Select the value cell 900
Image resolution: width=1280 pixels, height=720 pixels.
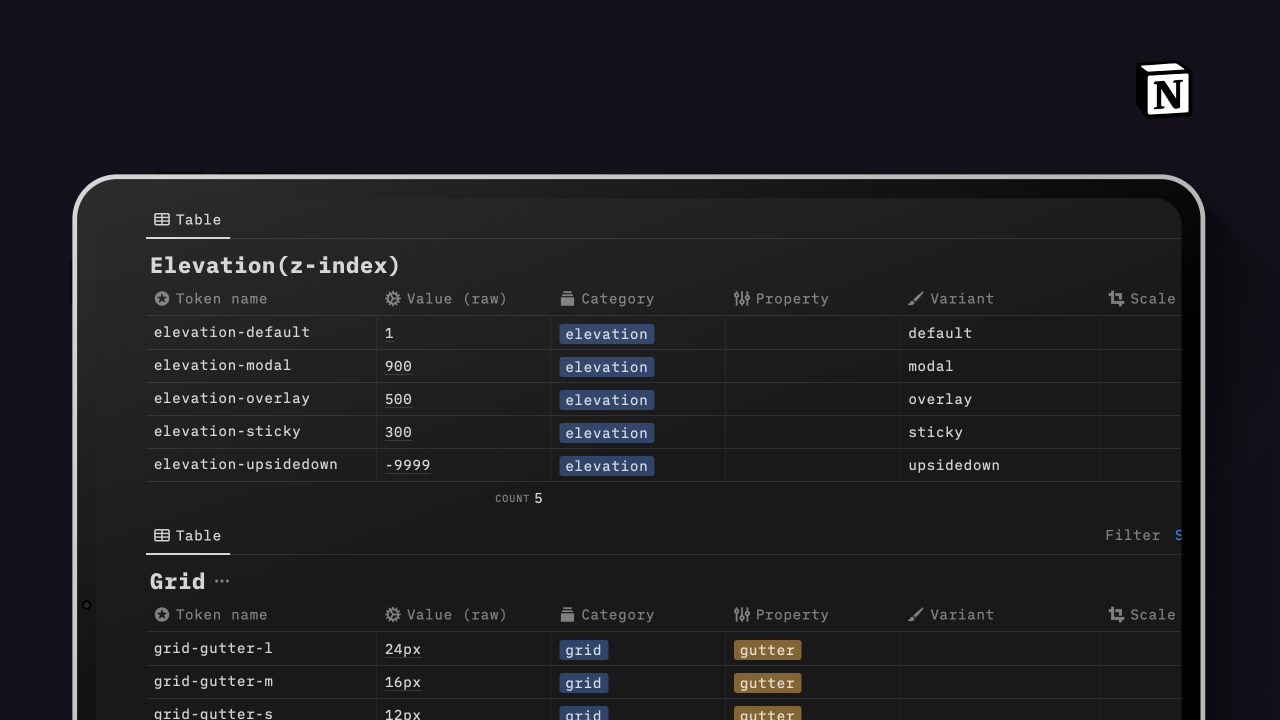point(464,366)
